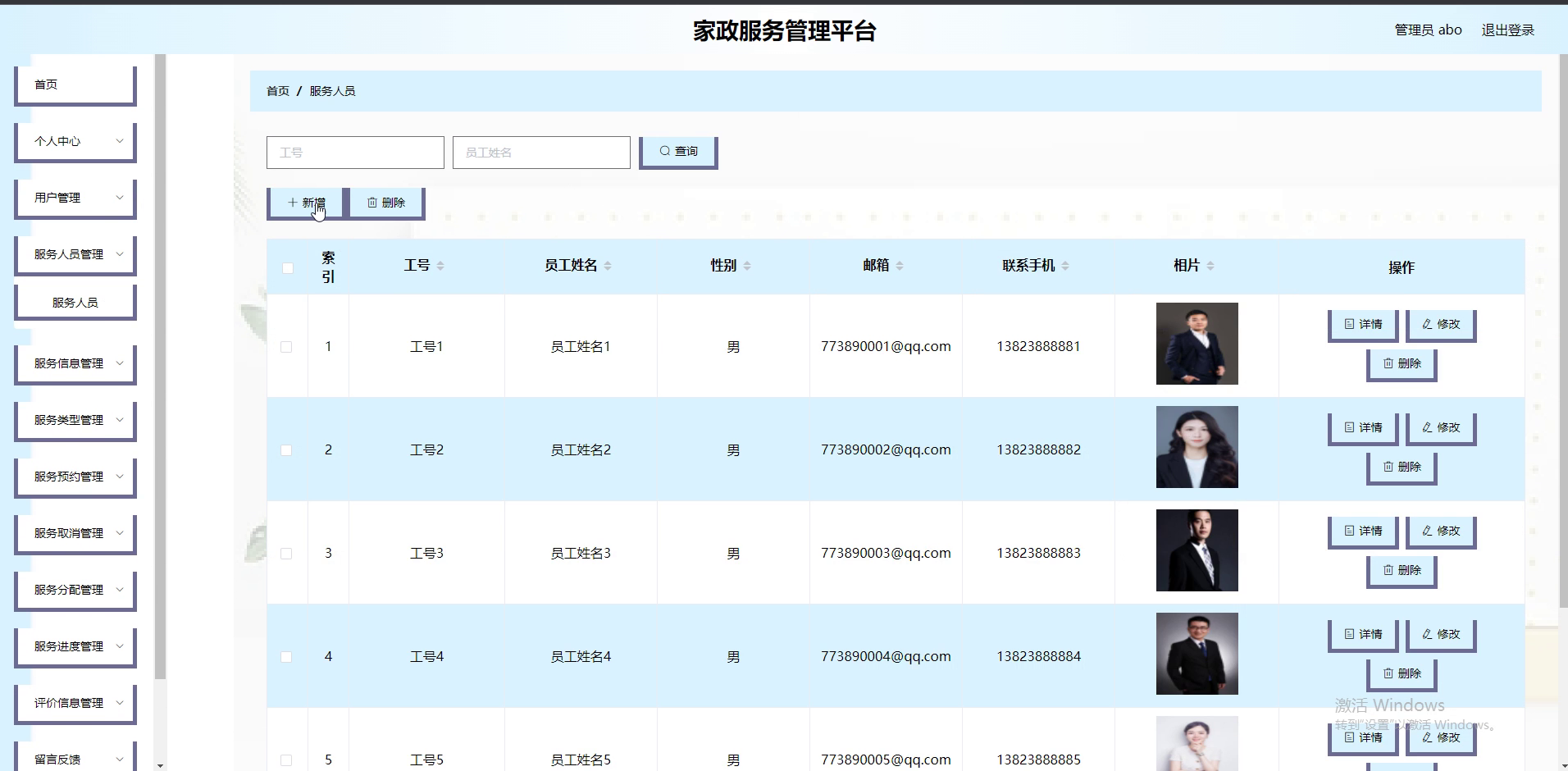
Task: Check the checkbox for row 工号2
Action: (286, 450)
